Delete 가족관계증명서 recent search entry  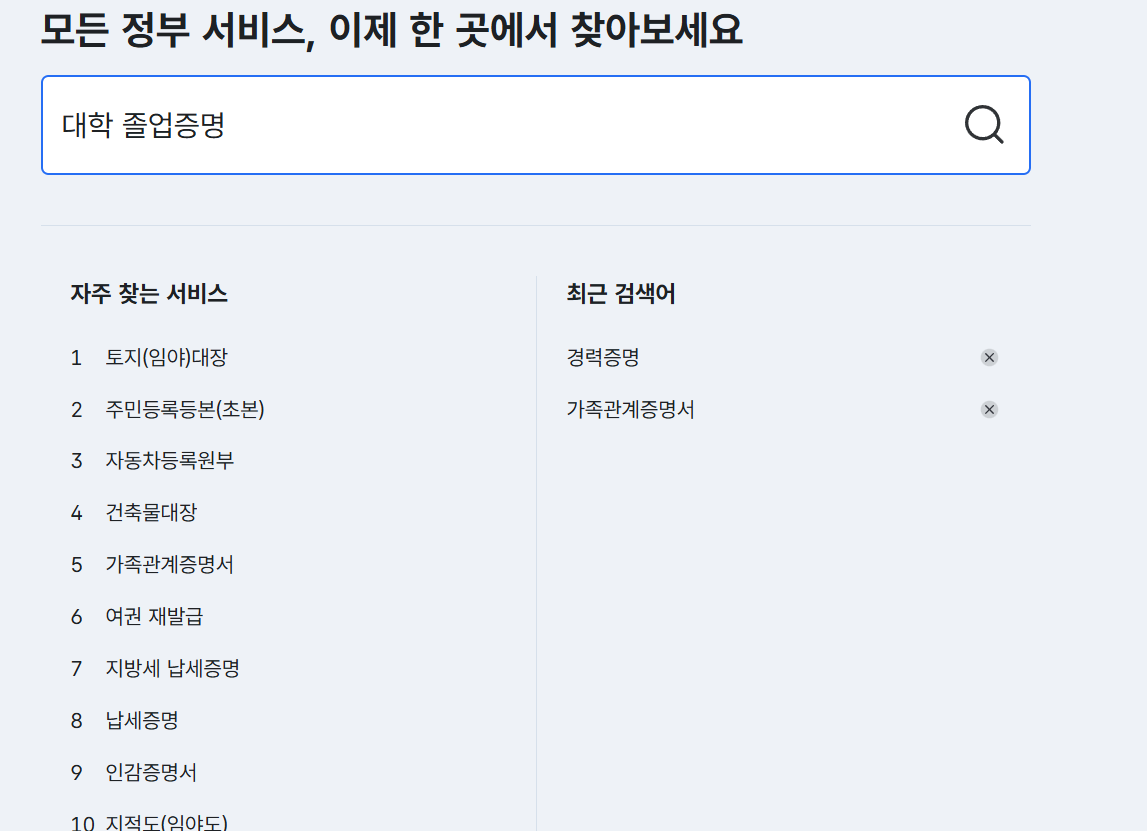989,410
